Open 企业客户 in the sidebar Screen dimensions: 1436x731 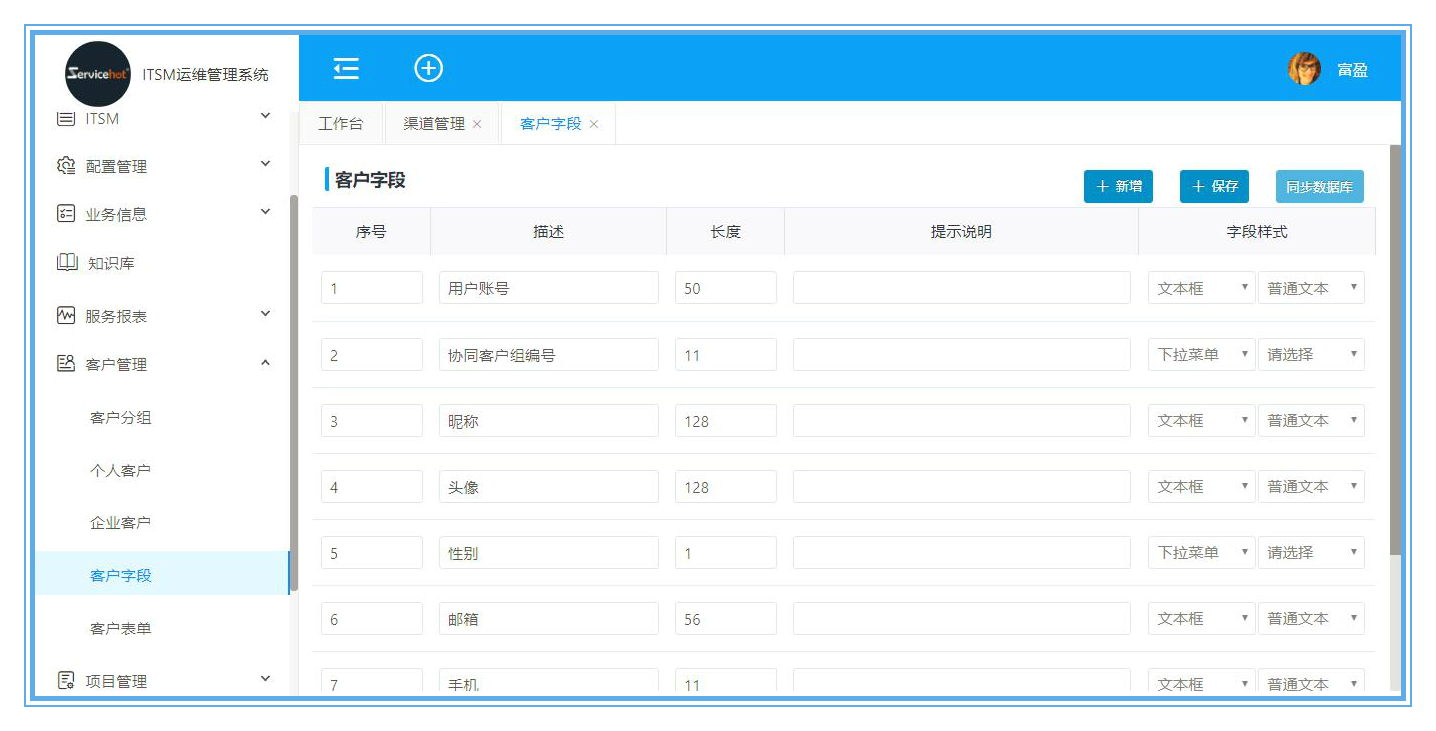[x=120, y=523]
